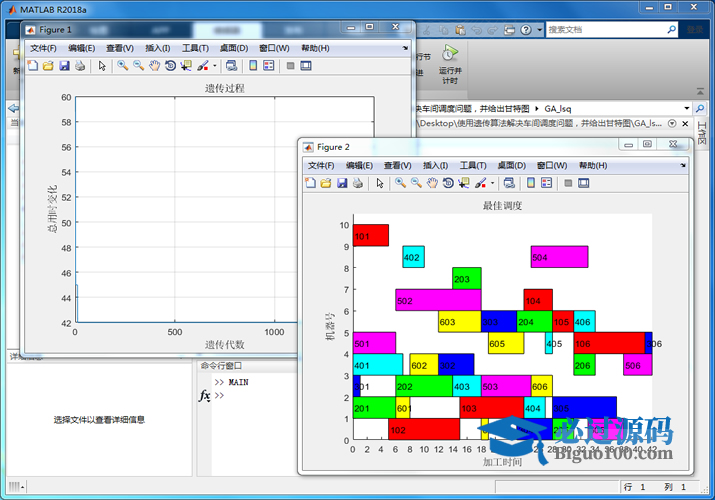Image resolution: width=715 pixels, height=500 pixels.
Task: Click Link Plot icon in Figure 2
Action: [x=509, y=183]
